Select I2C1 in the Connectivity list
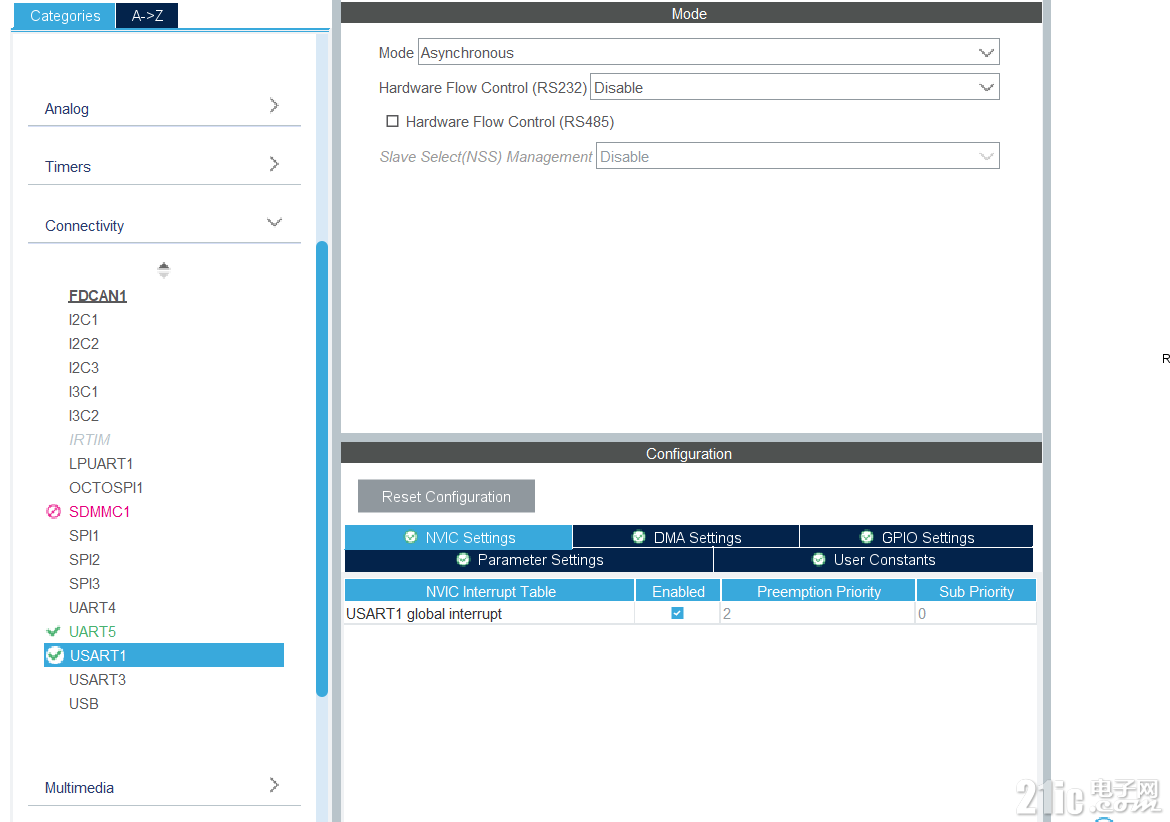Viewport: 1170px width, 822px height. tap(84, 319)
